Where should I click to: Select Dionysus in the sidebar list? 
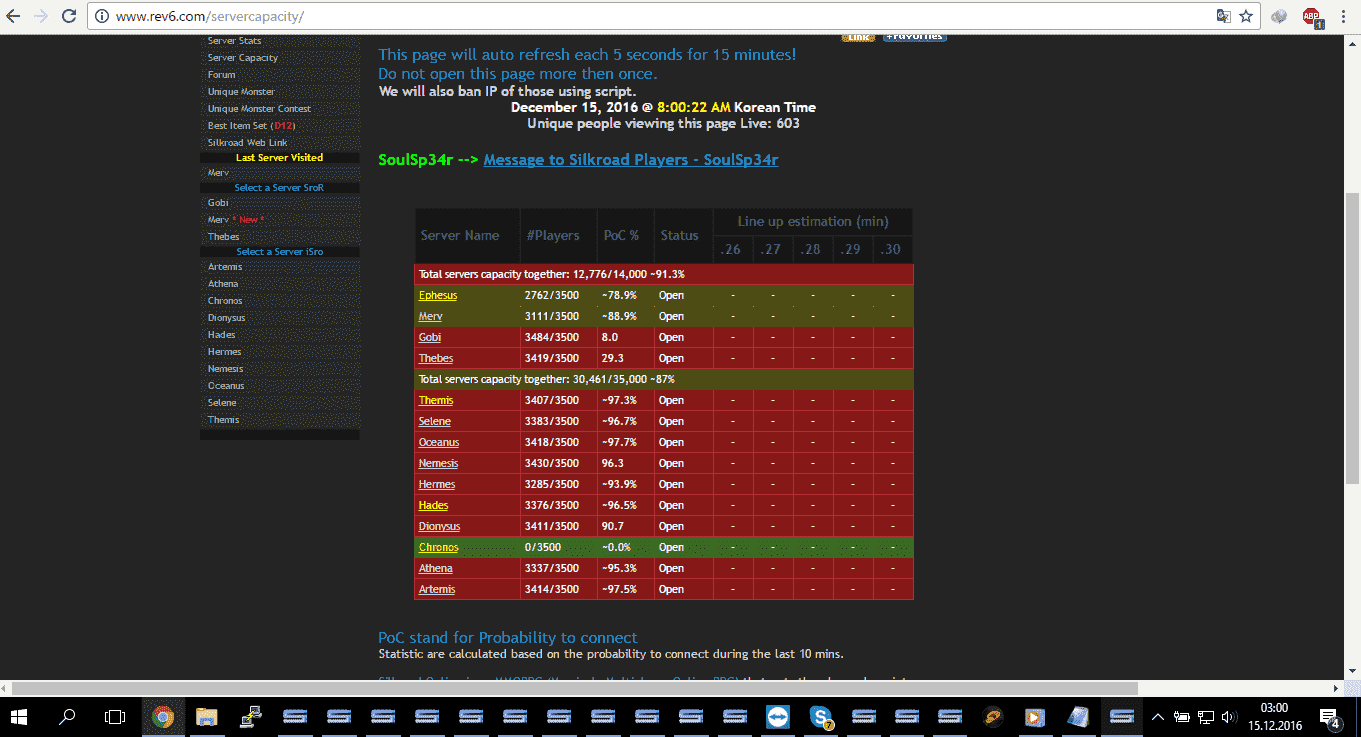point(226,318)
